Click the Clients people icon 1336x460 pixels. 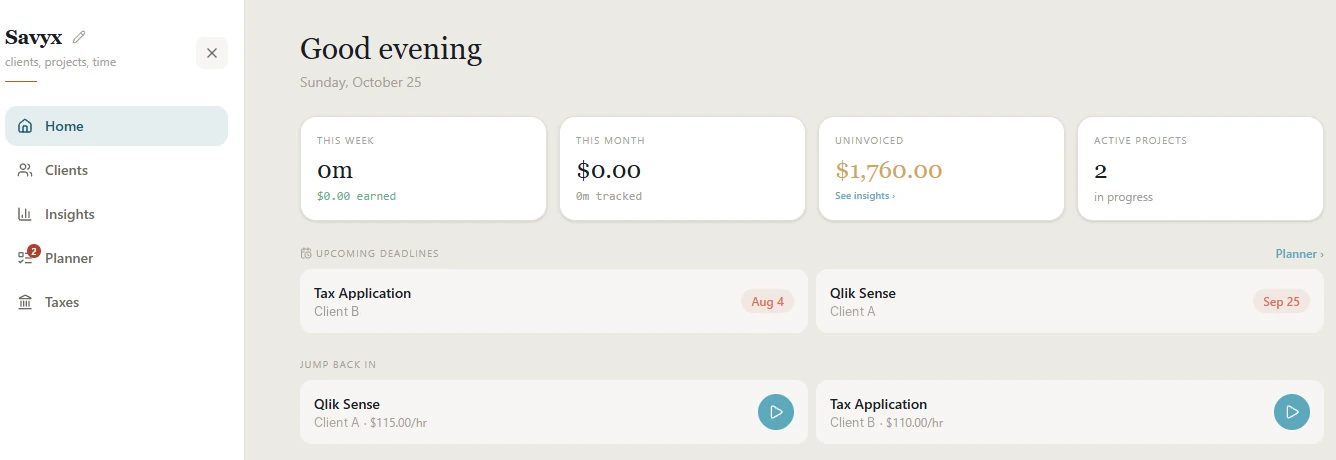coord(25,170)
